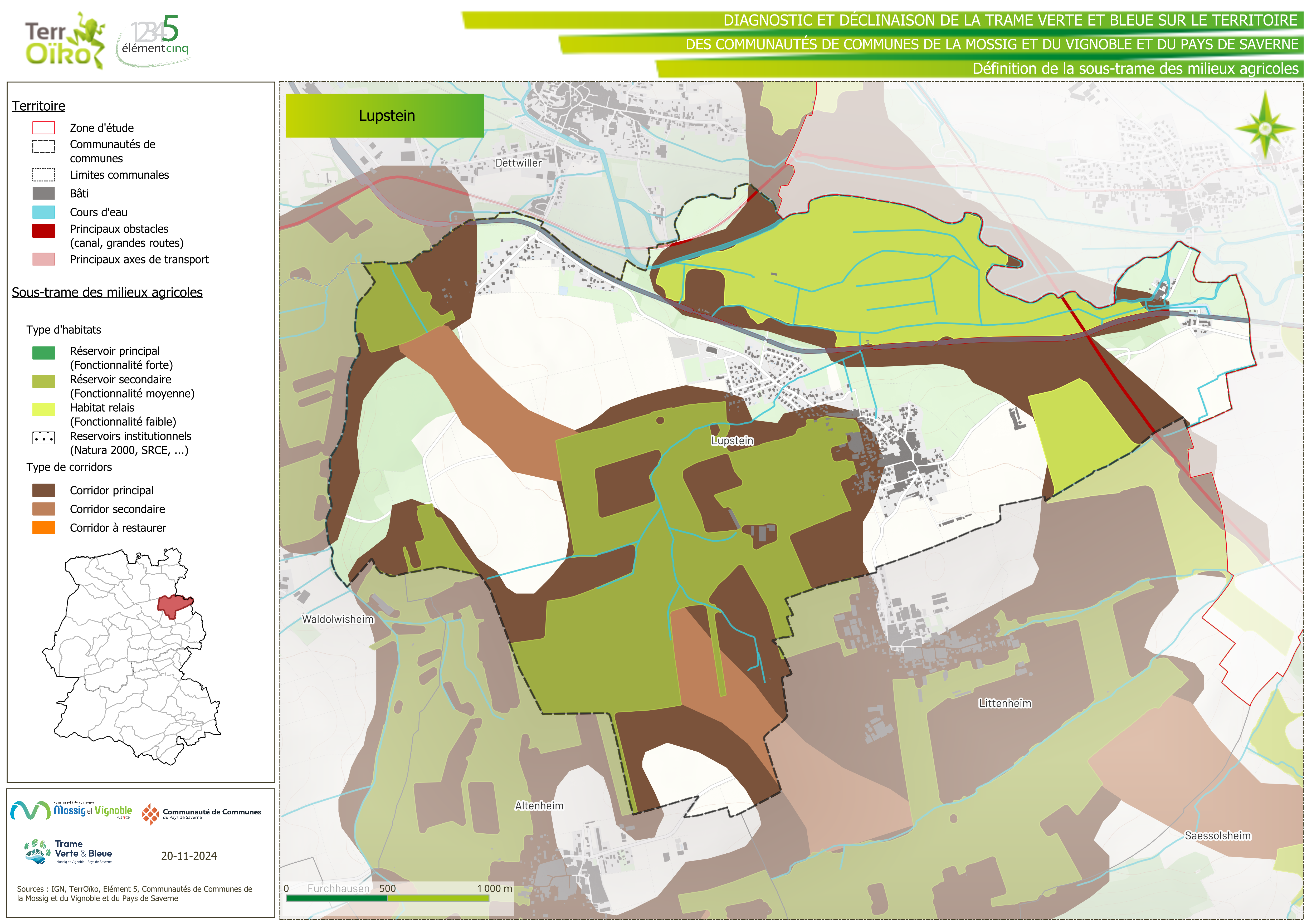Click the Mossig et Vignoble logo
The width and height of the screenshot is (1307, 924).
click(x=71, y=810)
